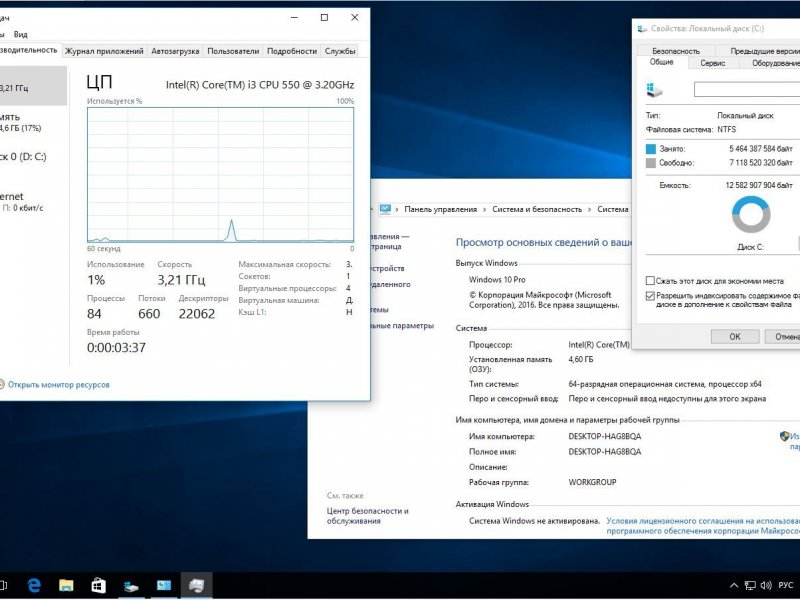Click the CPU usage graph
Image resolution: width=800 pixels, height=600 pixels.
[220, 174]
